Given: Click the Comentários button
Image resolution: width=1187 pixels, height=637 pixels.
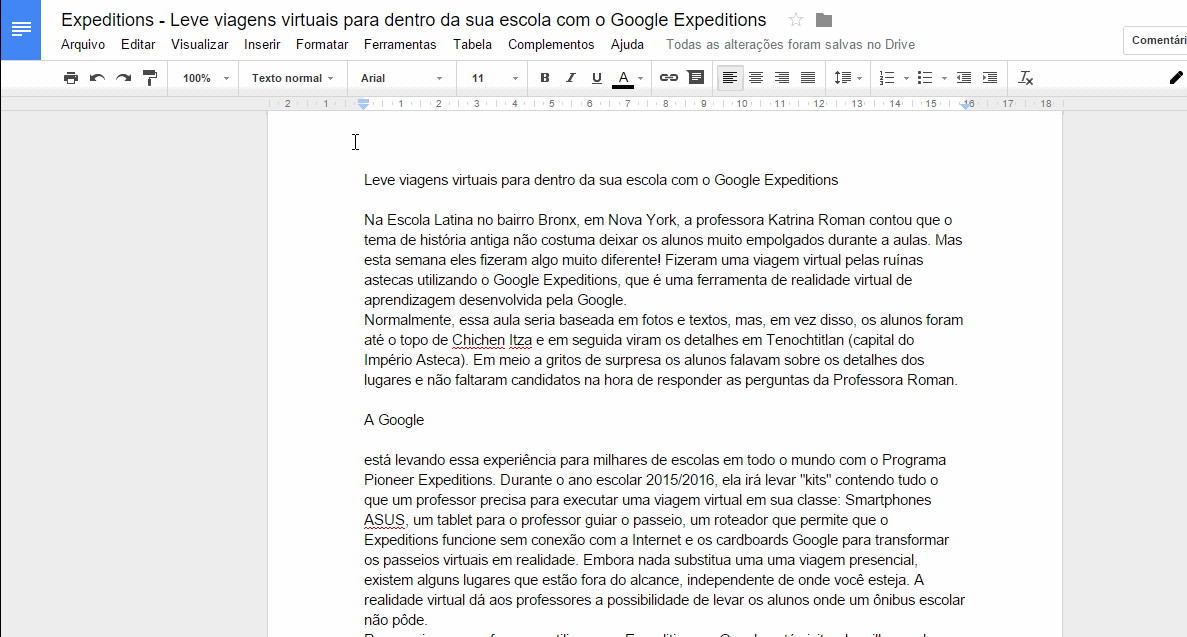Looking at the screenshot, I should (1156, 40).
